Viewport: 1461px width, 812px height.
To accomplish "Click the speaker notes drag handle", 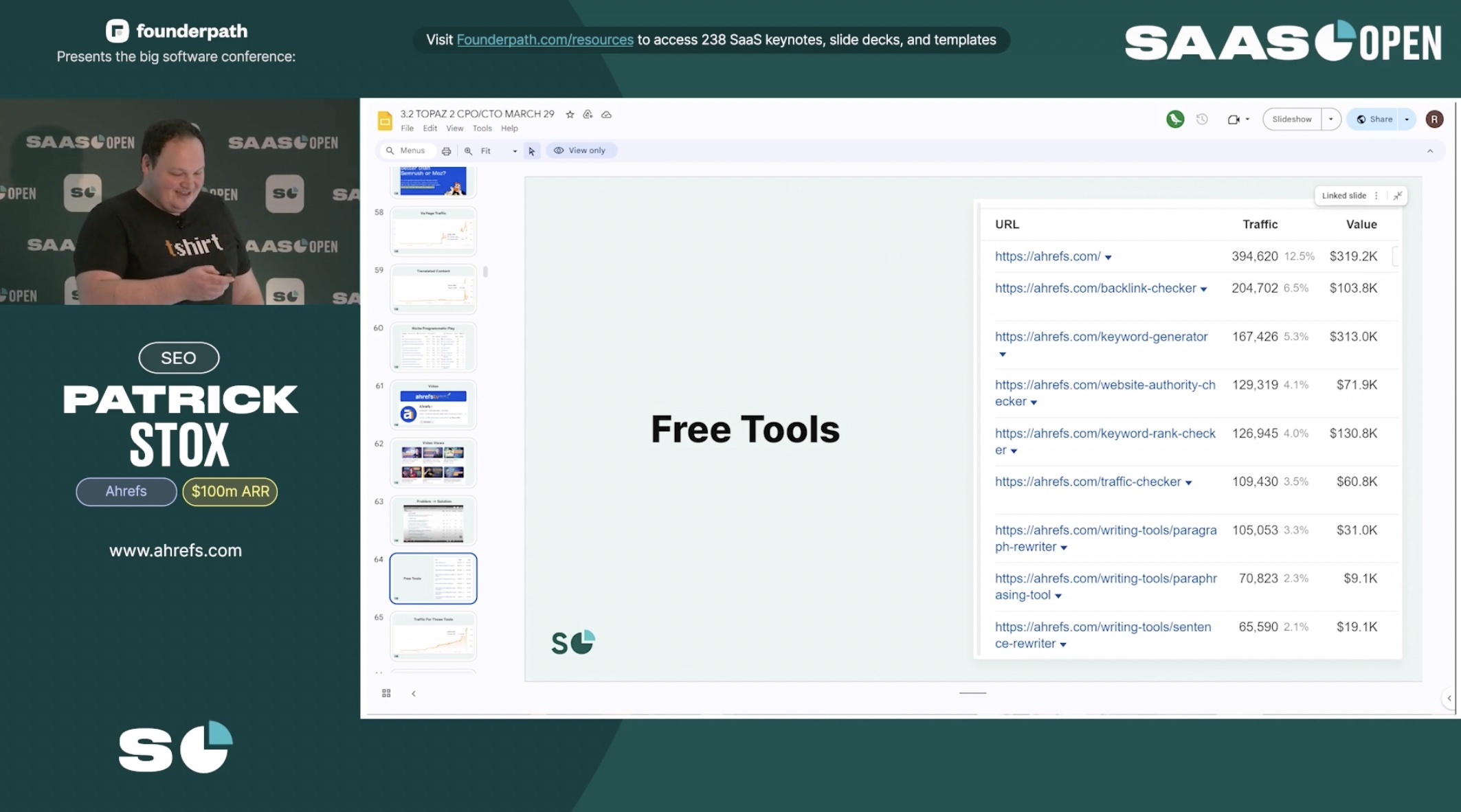I will click(972, 693).
